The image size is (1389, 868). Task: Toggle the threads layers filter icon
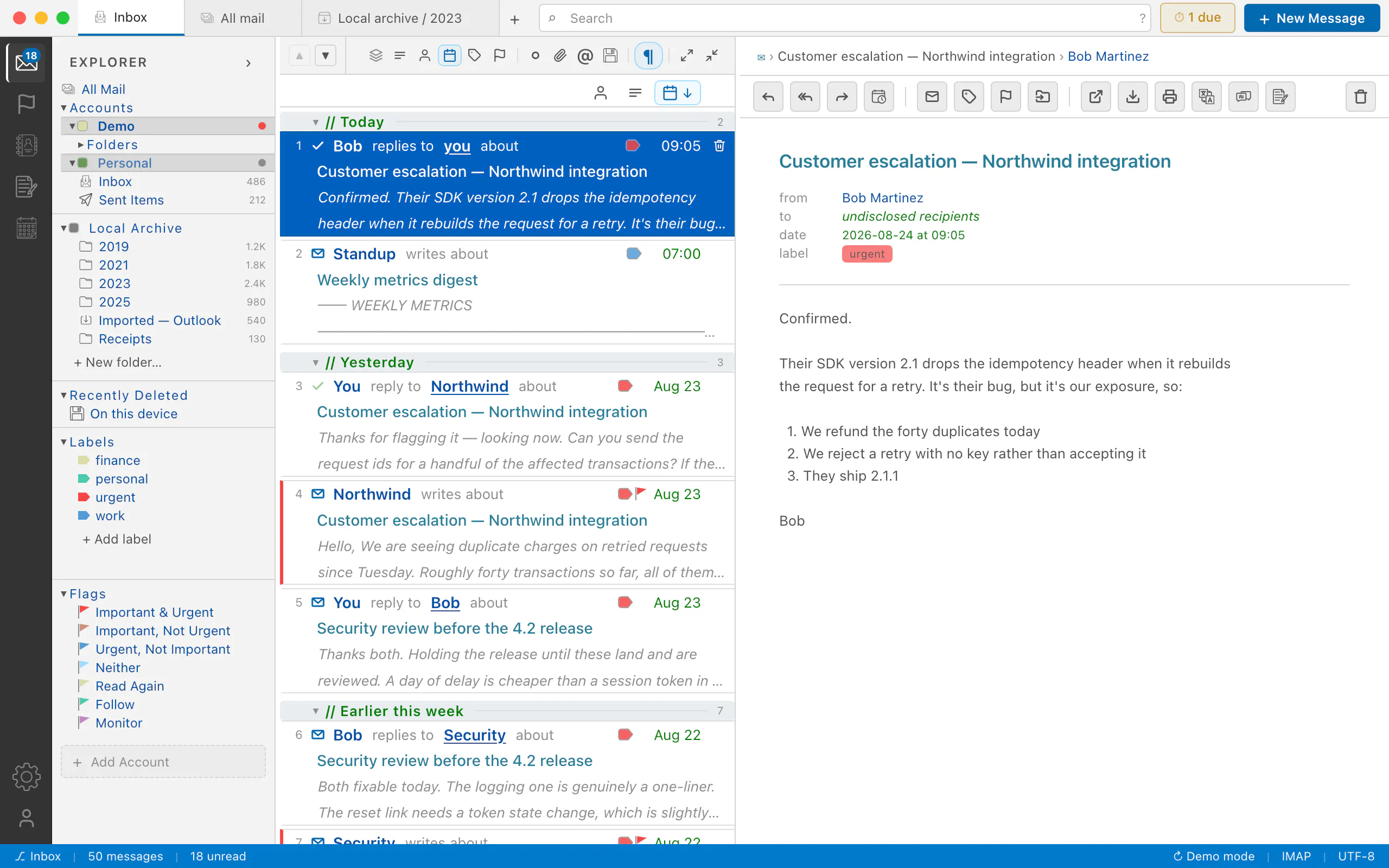tap(375, 56)
